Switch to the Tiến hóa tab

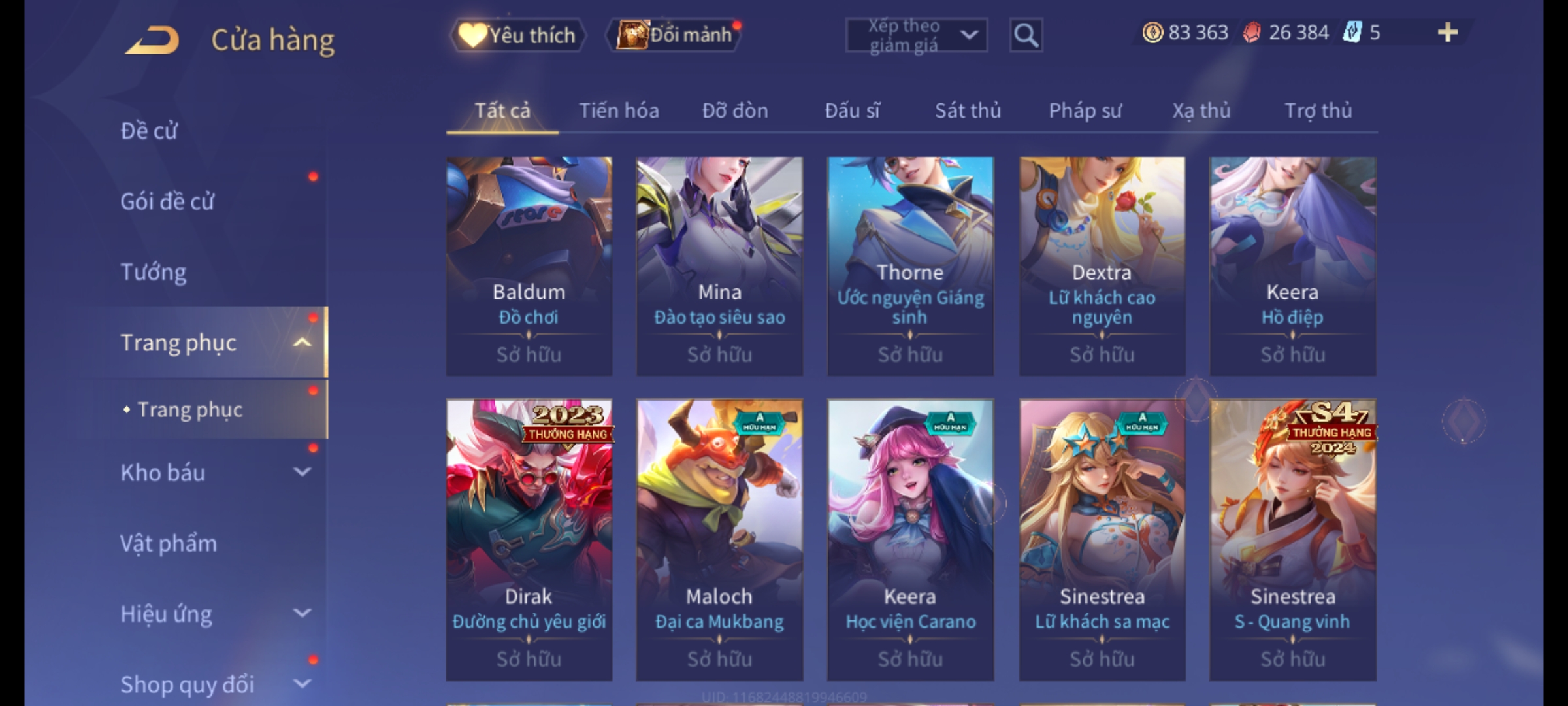coord(619,110)
